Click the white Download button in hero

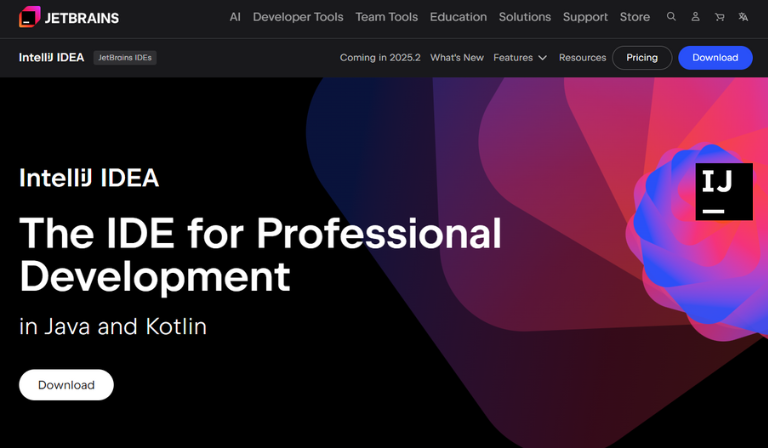pyautogui.click(x=66, y=385)
